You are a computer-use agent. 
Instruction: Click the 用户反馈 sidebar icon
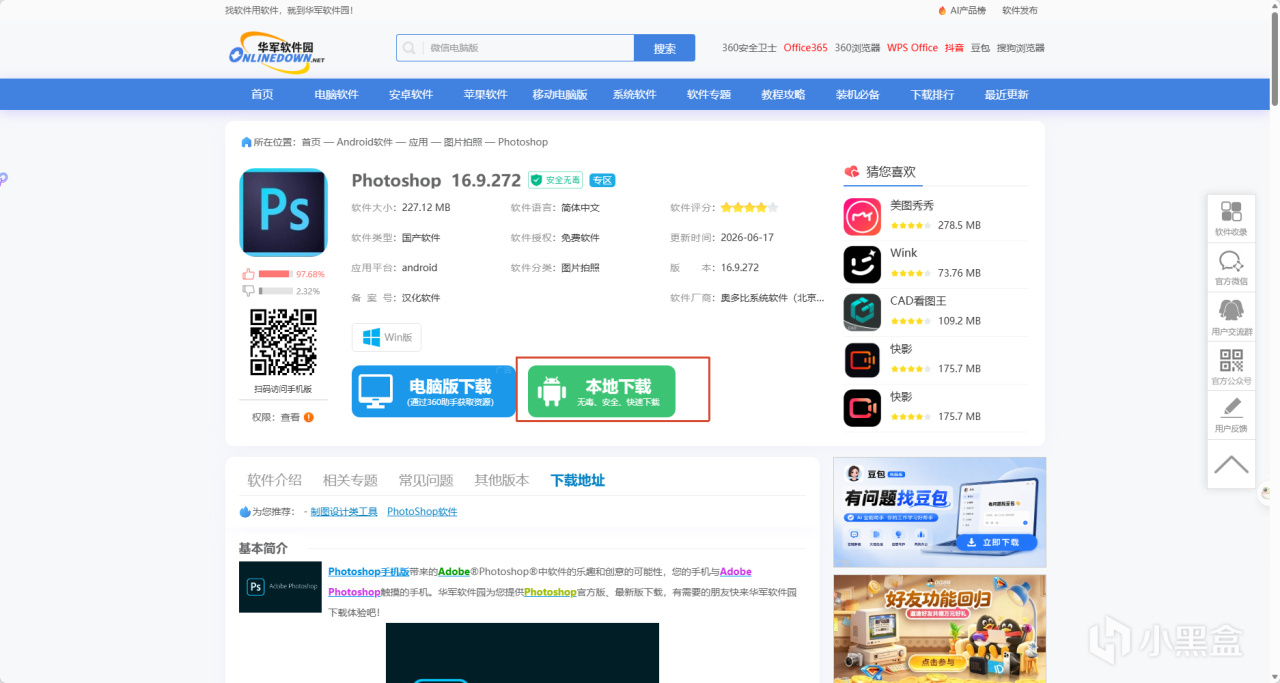1231,414
